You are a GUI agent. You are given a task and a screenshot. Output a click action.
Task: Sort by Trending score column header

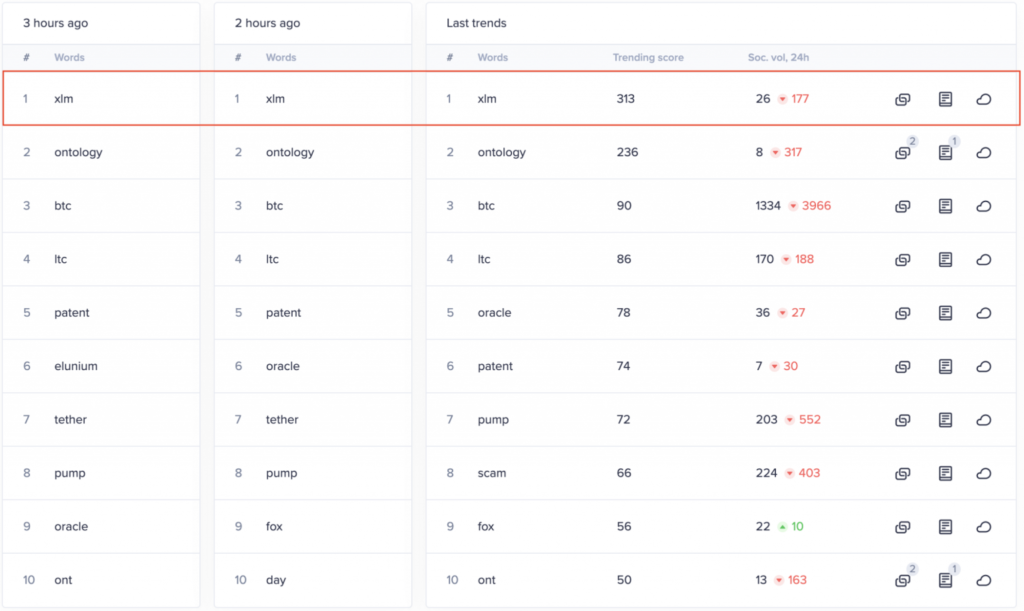click(x=648, y=57)
